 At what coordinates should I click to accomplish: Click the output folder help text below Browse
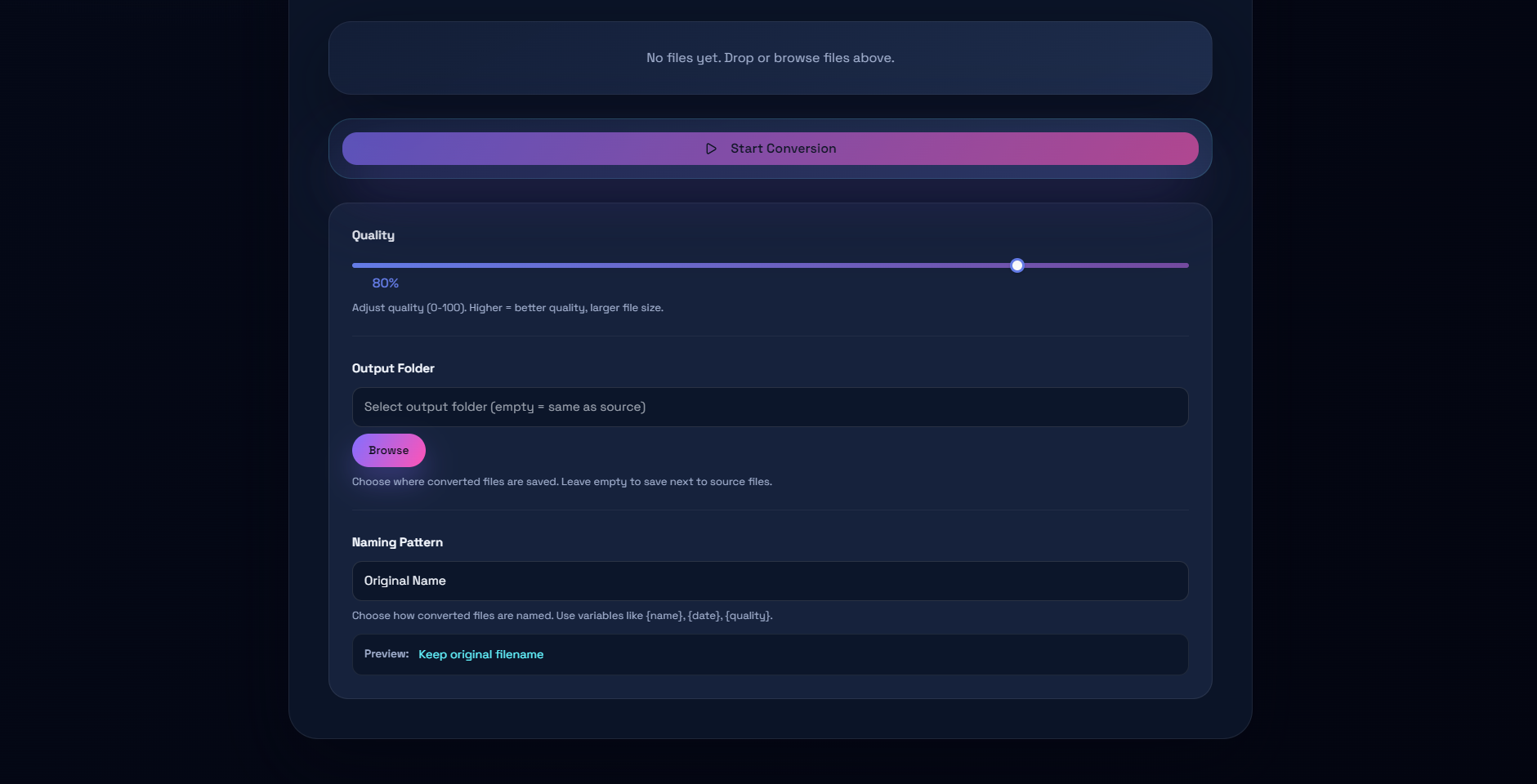click(x=562, y=481)
